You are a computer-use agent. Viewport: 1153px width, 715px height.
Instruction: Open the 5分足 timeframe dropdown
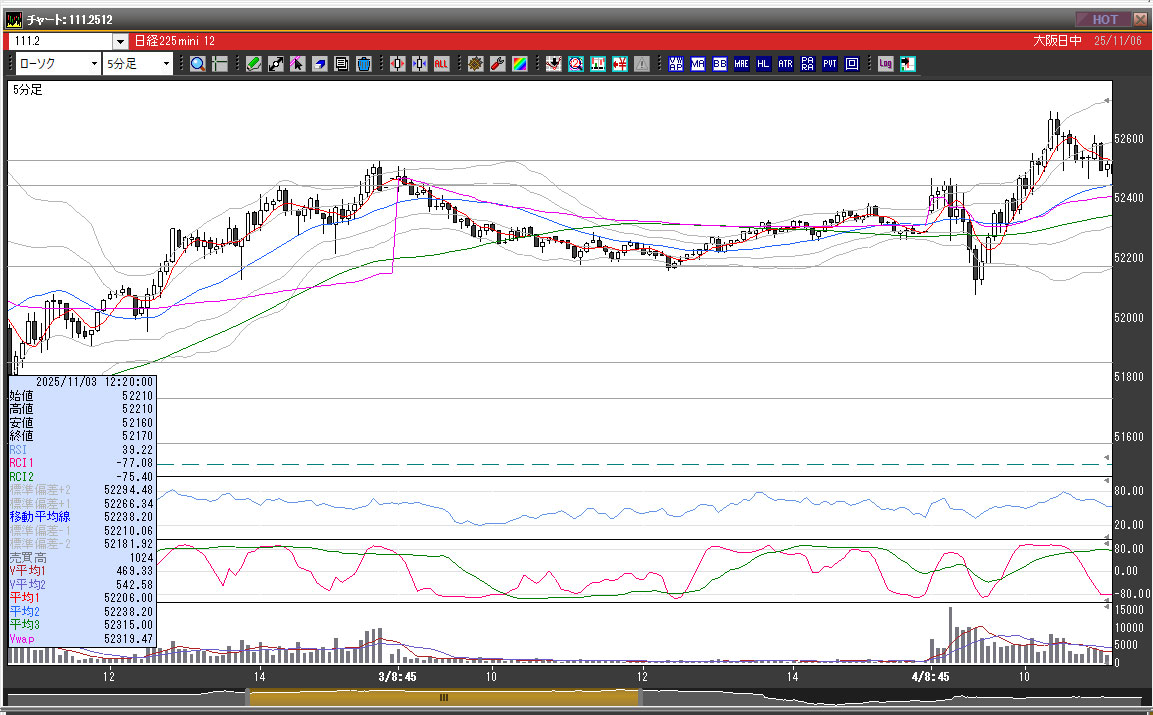coord(139,64)
